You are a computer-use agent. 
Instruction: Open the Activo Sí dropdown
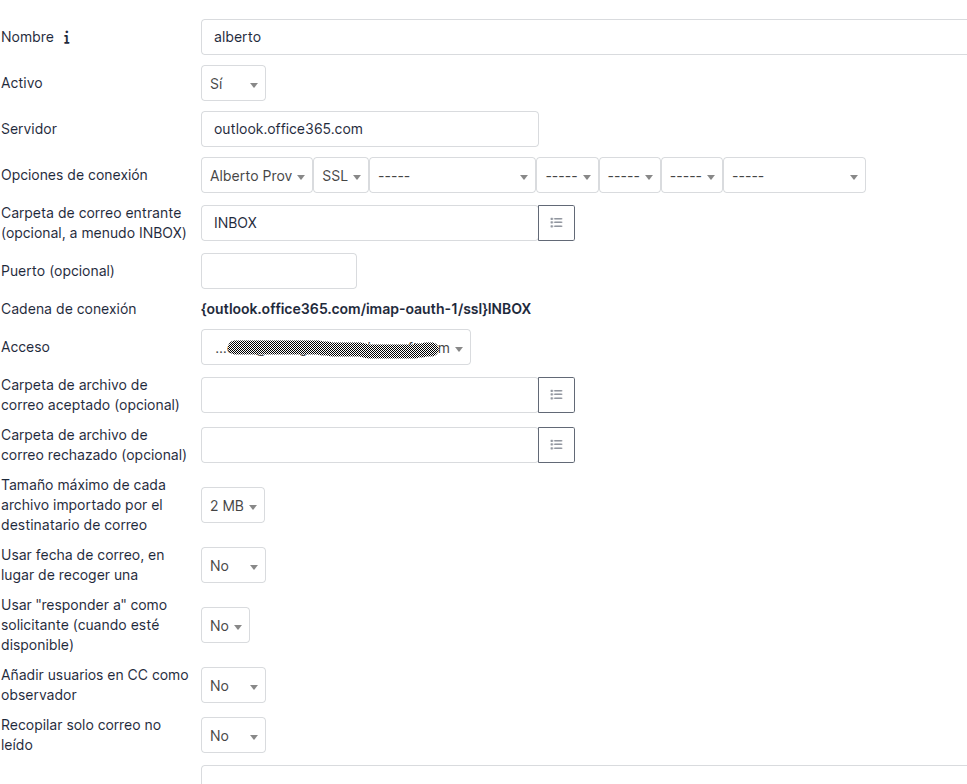click(x=233, y=83)
